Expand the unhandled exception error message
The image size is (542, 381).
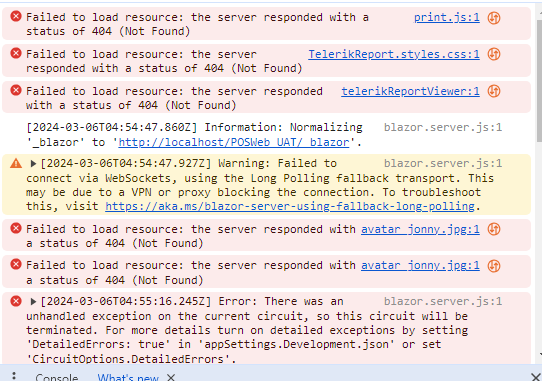[x=34, y=301]
